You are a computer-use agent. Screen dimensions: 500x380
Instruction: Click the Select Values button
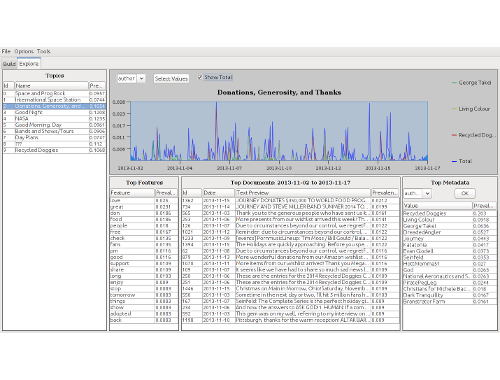click(171, 78)
